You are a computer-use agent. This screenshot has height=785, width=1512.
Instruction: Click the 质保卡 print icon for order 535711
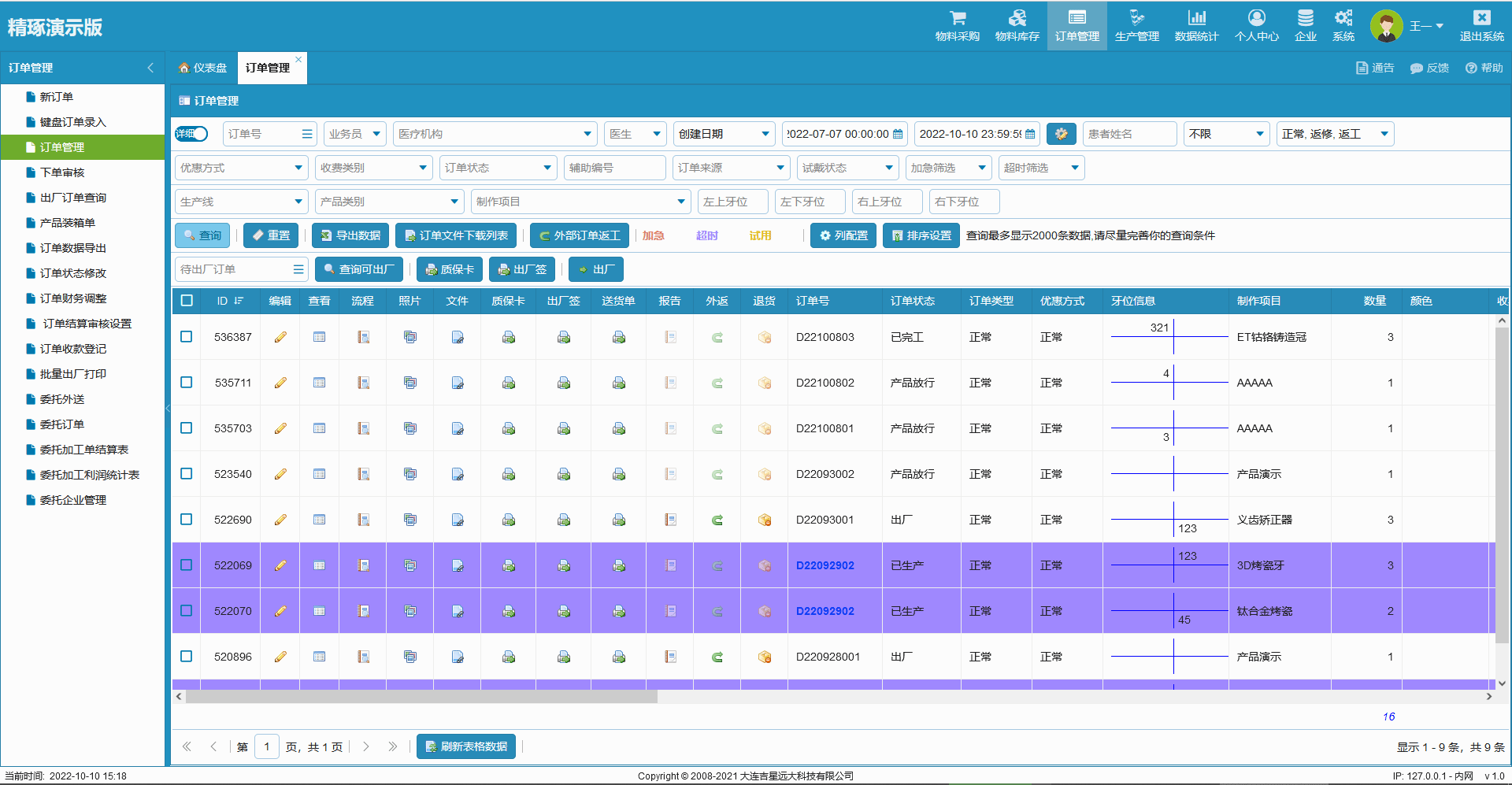pos(509,383)
